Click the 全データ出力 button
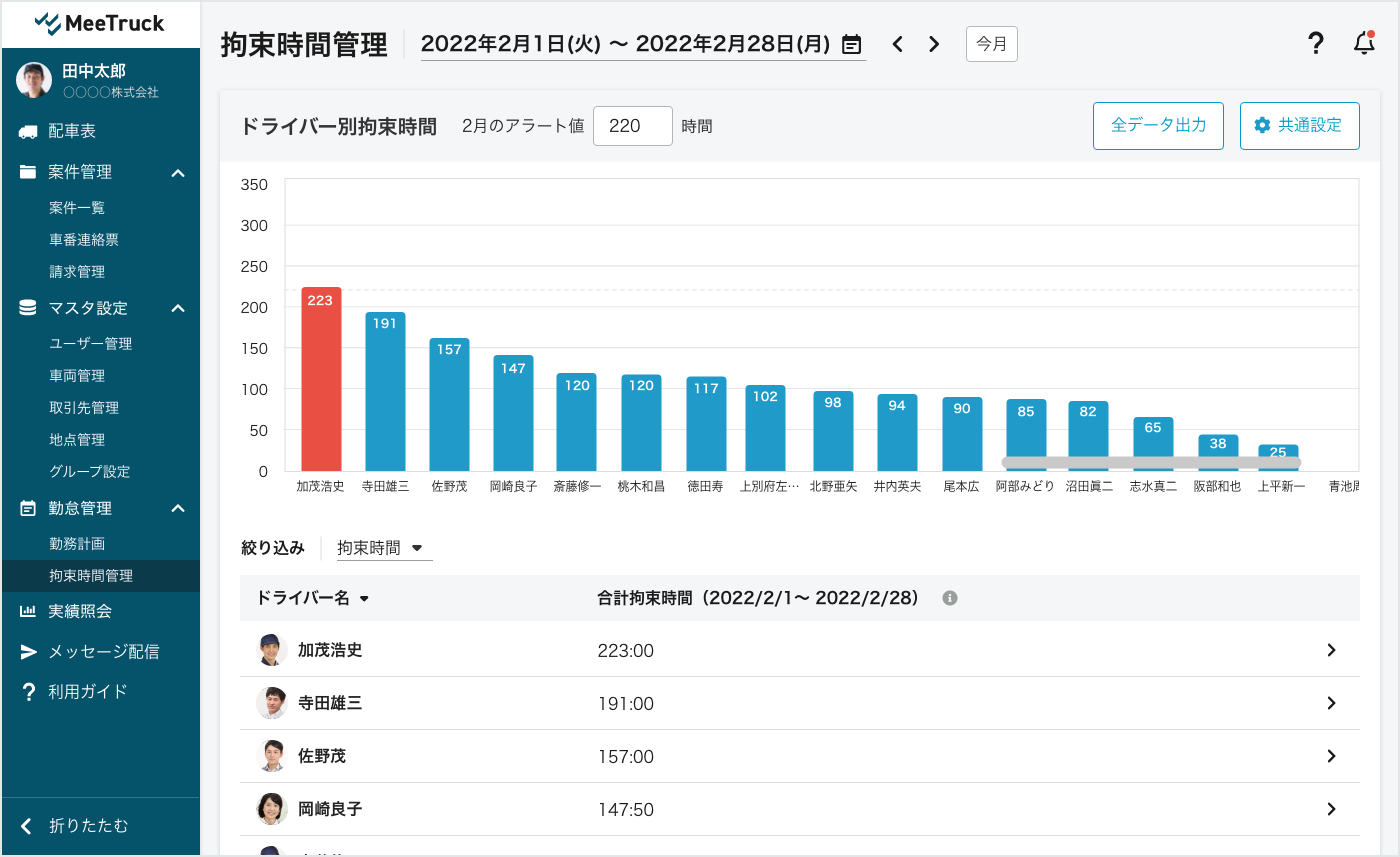The image size is (1400, 857). [1158, 126]
